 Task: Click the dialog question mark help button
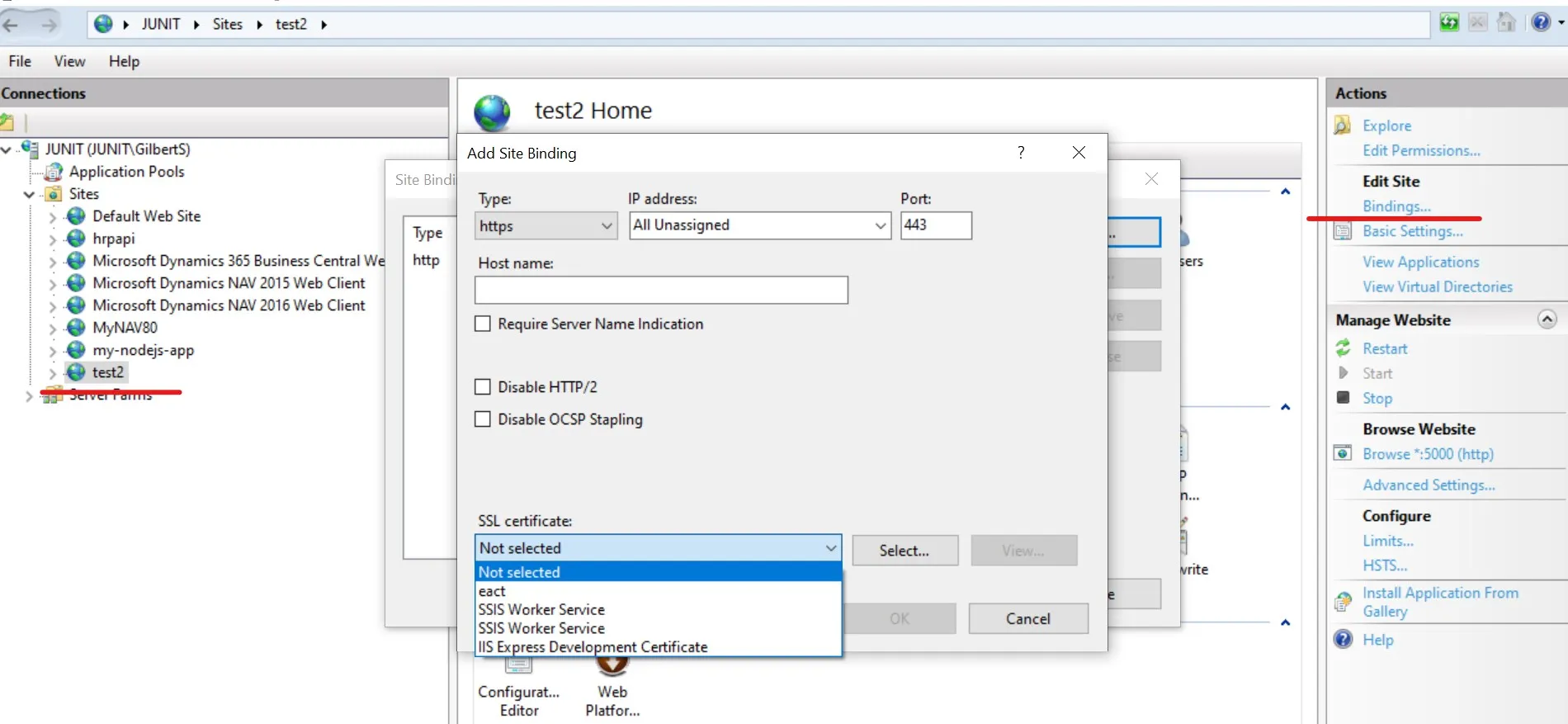click(x=1021, y=153)
